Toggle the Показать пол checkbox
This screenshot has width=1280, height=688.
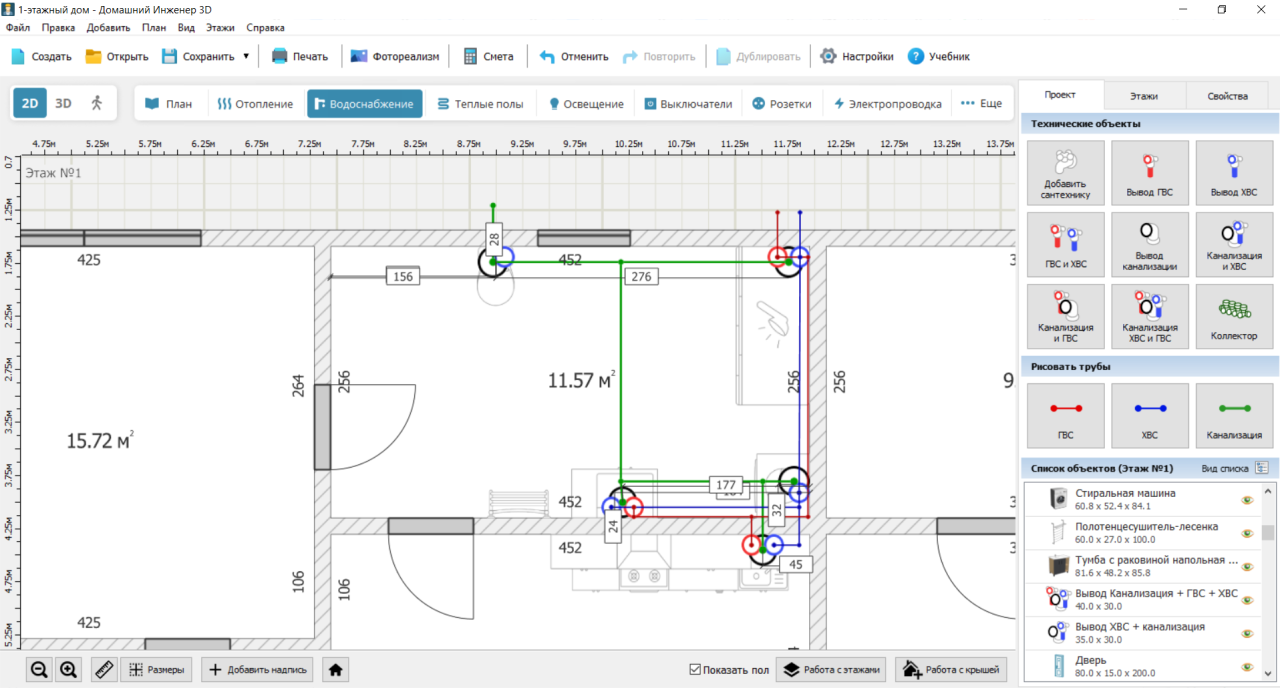coord(696,670)
